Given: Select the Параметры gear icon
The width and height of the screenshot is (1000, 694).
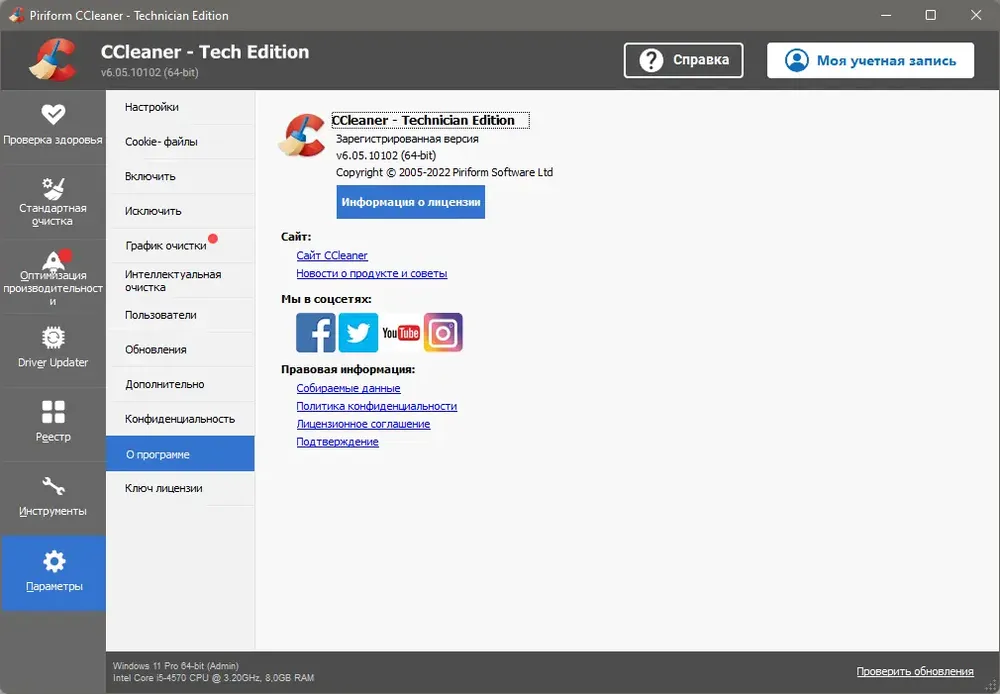Looking at the screenshot, I should 54,561.
